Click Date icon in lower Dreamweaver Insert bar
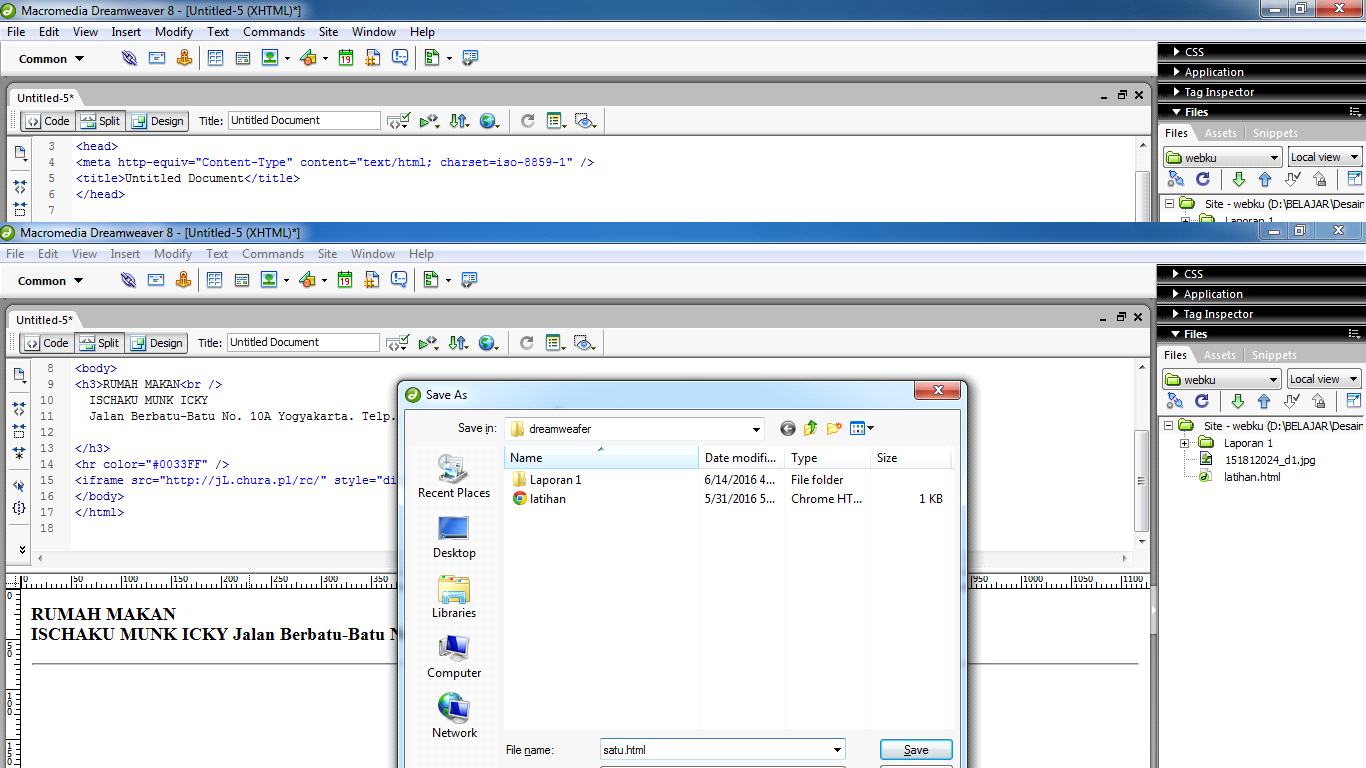 (345, 281)
